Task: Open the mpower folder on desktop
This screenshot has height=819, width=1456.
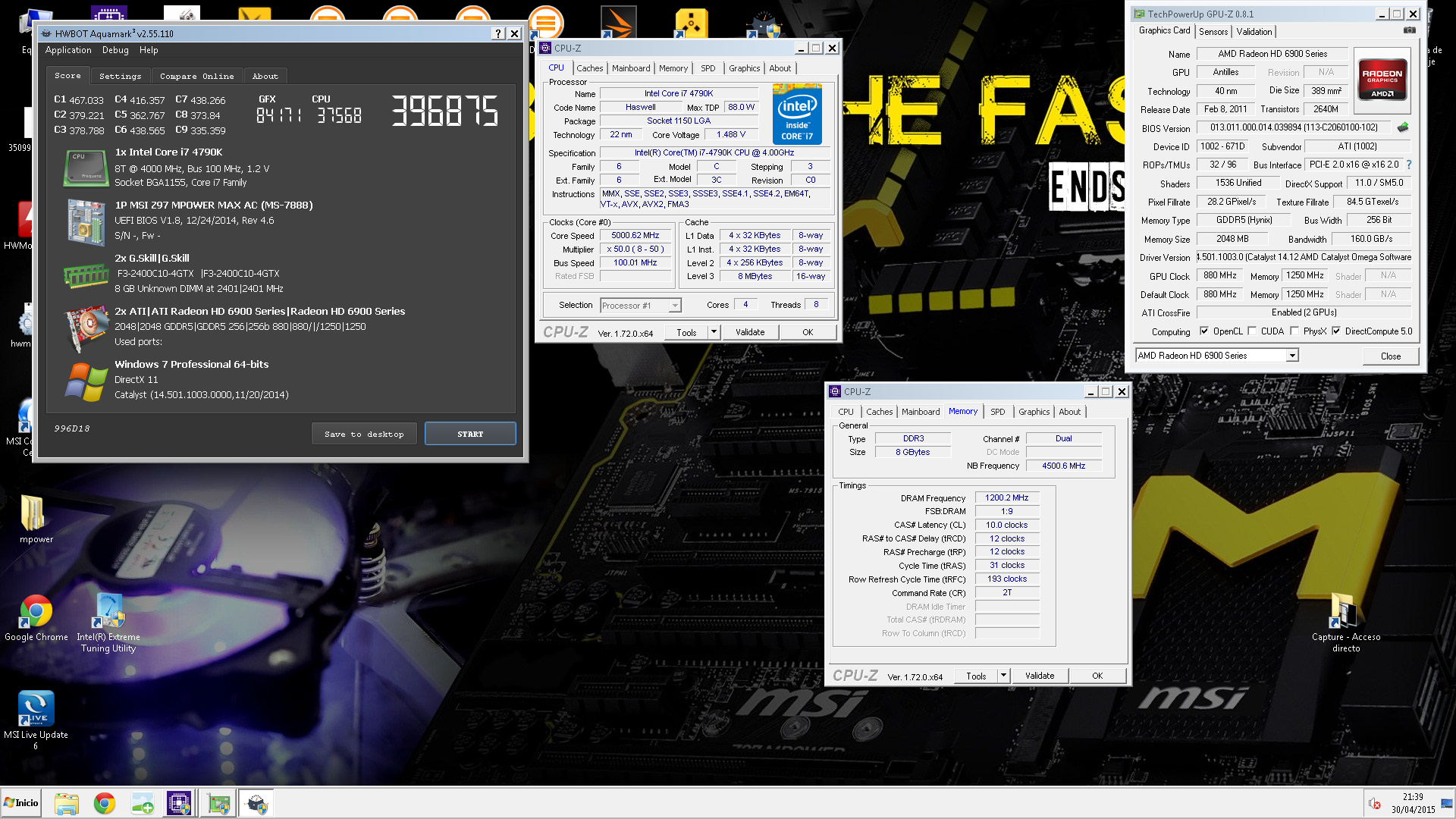Action: [36, 519]
